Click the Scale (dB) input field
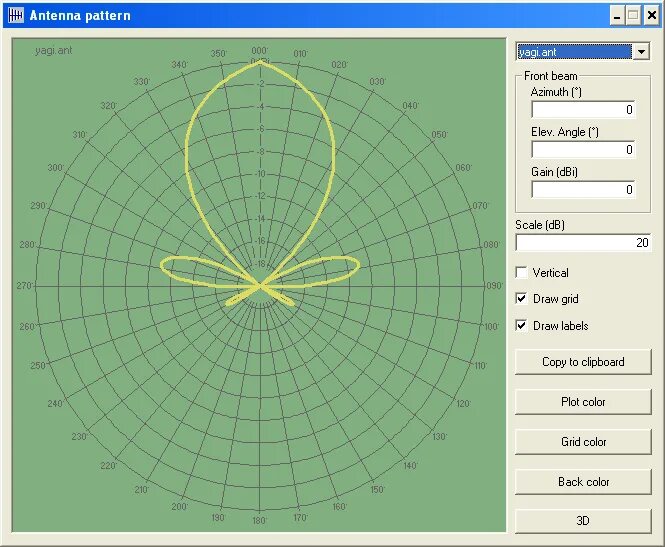 pyautogui.click(x=583, y=243)
